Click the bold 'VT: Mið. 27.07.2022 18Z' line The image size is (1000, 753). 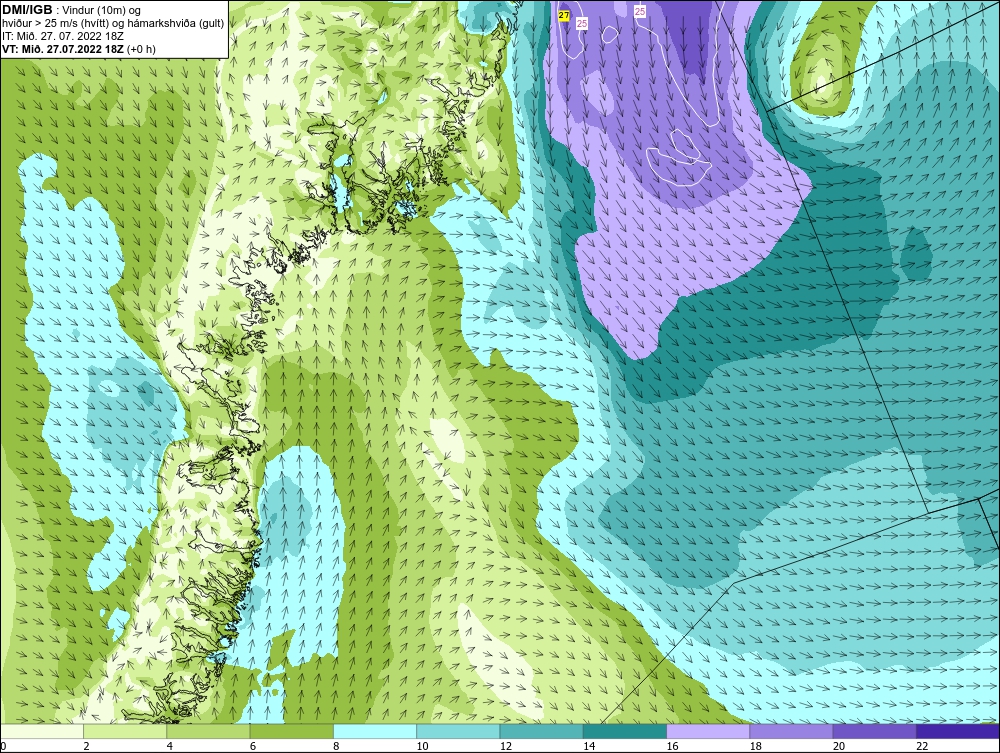pyautogui.click(x=63, y=49)
